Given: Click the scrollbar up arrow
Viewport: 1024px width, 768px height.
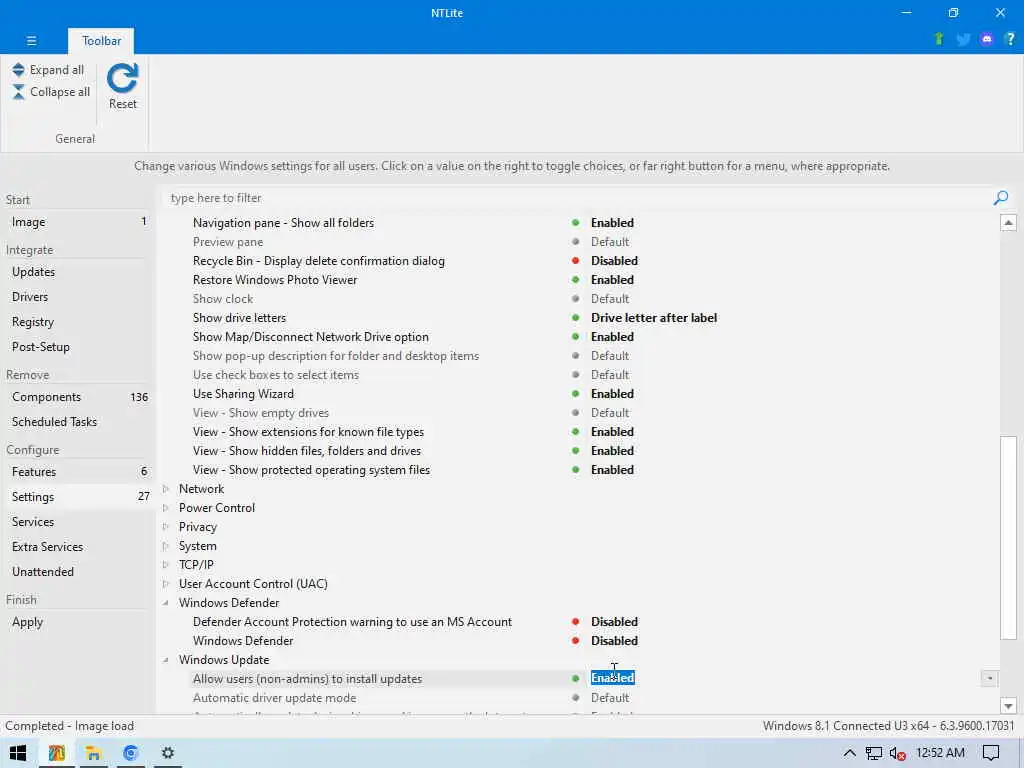Looking at the screenshot, I should pyautogui.click(x=1008, y=223).
